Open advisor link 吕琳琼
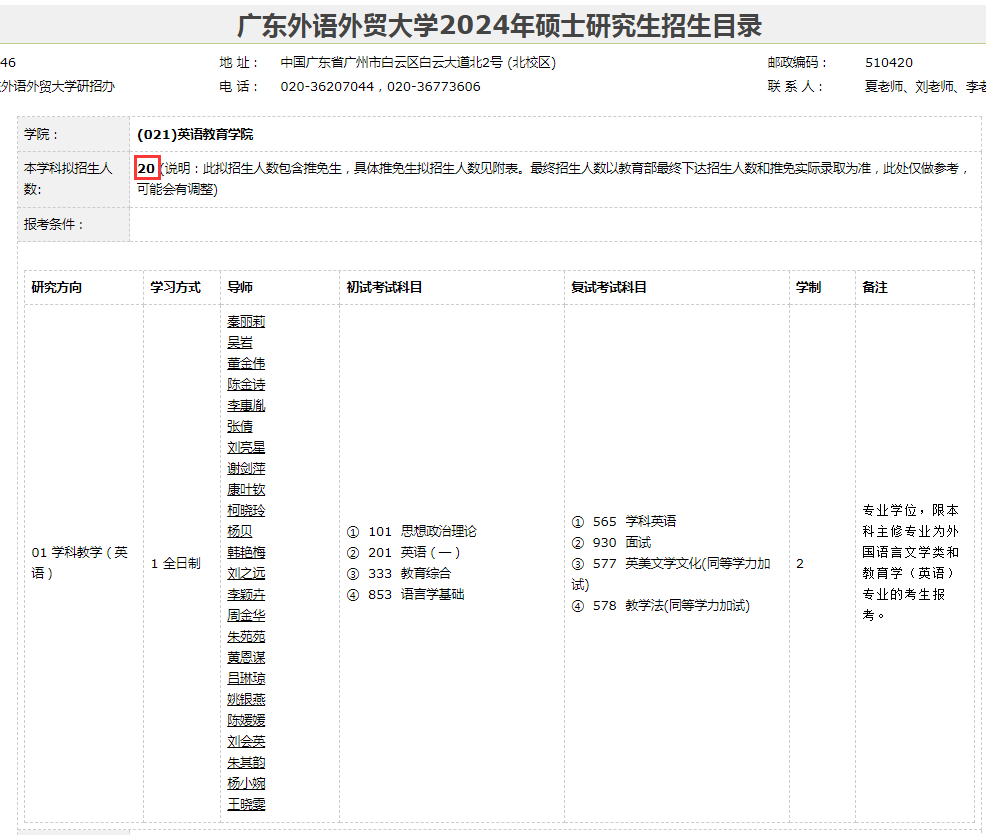The image size is (986, 835). coord(246,678)
